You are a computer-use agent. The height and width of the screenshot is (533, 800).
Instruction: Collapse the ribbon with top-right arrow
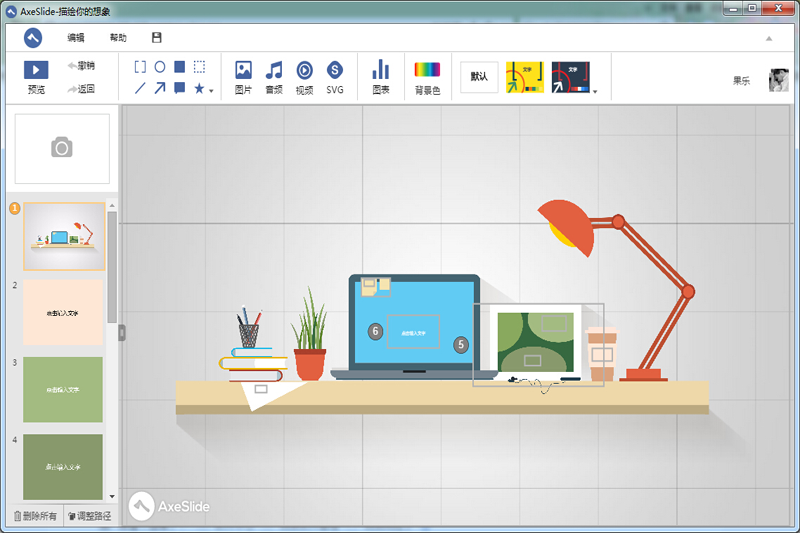(769, 38)
